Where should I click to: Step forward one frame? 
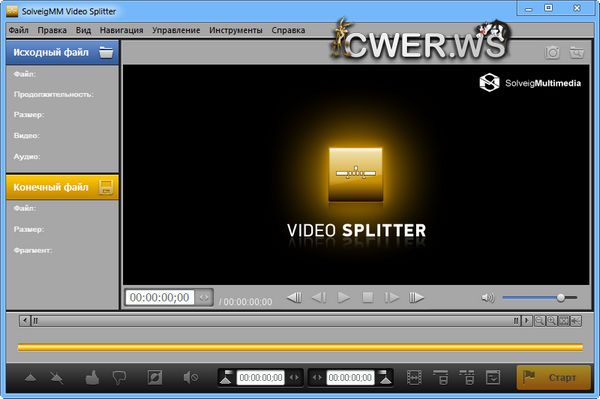pyautogui.click(x=392, y=297)
